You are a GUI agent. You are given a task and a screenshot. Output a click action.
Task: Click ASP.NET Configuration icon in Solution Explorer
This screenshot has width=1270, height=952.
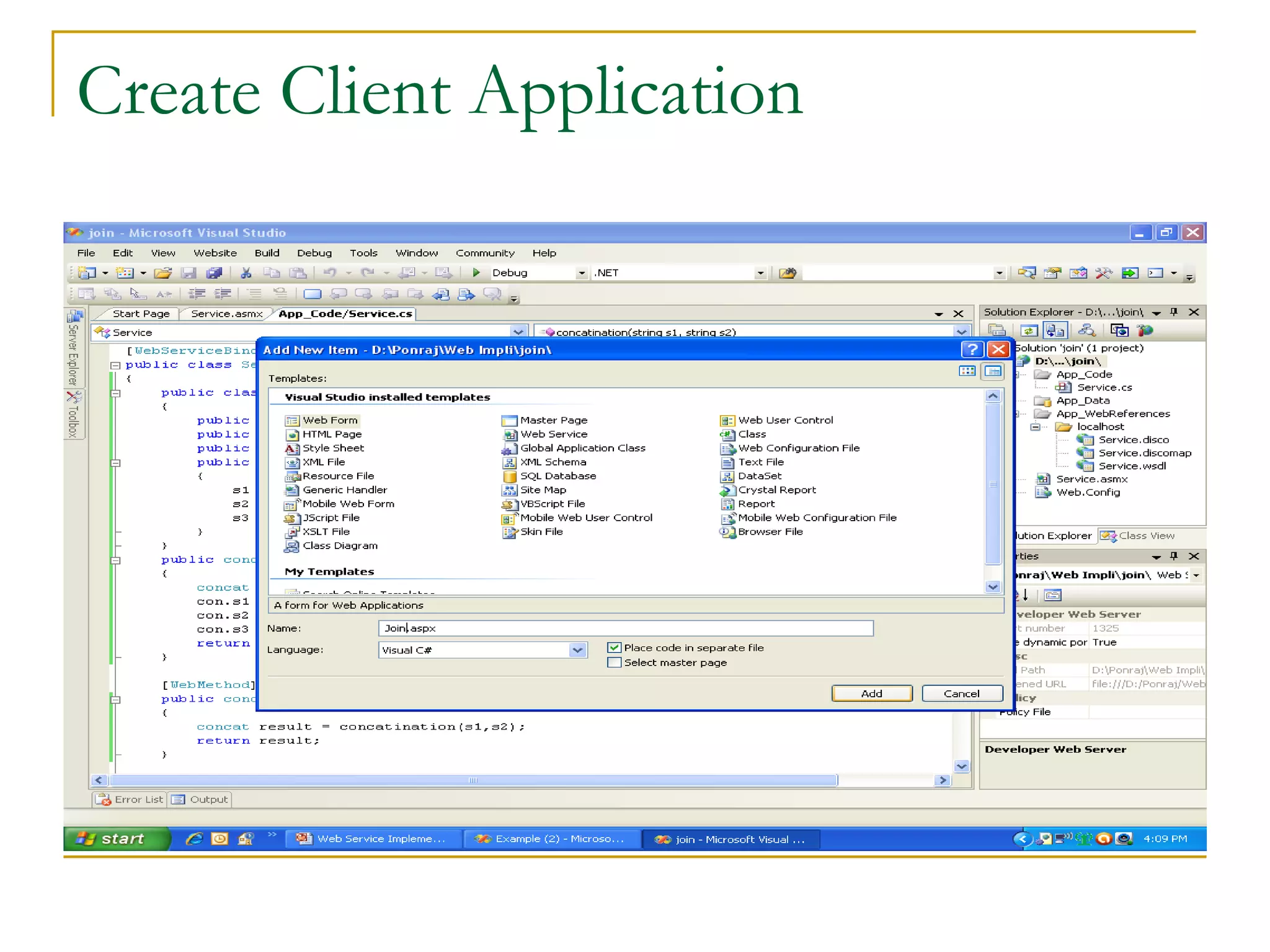[x=1145, y=330]
